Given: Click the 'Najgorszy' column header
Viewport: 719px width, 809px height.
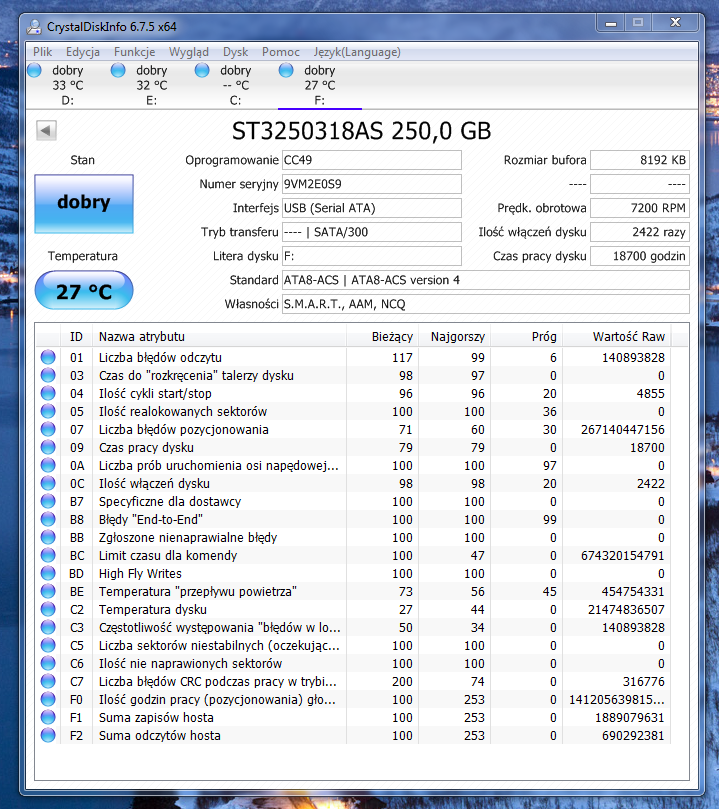Looking at the screenshot, I should click(x=454, y=337).
